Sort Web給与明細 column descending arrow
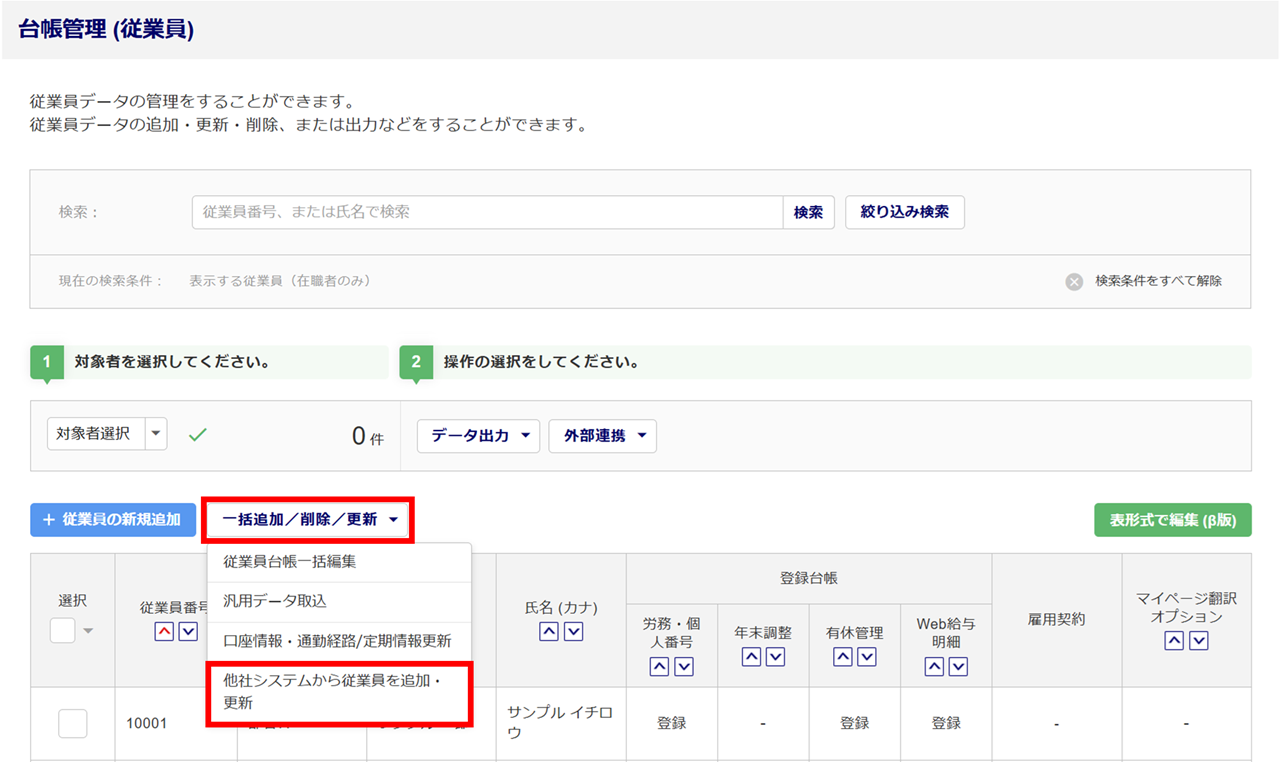 tap(958, 667)
